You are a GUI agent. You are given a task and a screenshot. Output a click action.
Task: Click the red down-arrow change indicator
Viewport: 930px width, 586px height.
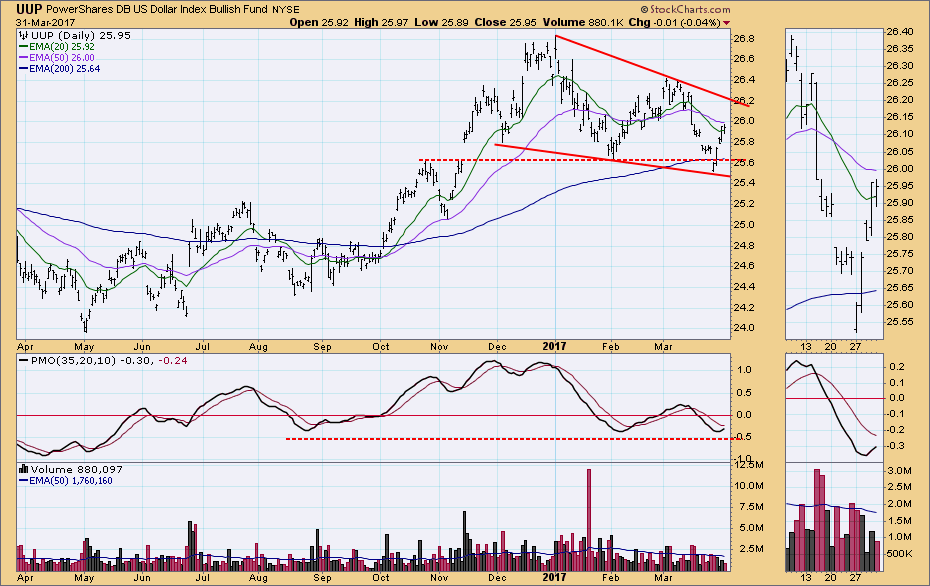726,23
